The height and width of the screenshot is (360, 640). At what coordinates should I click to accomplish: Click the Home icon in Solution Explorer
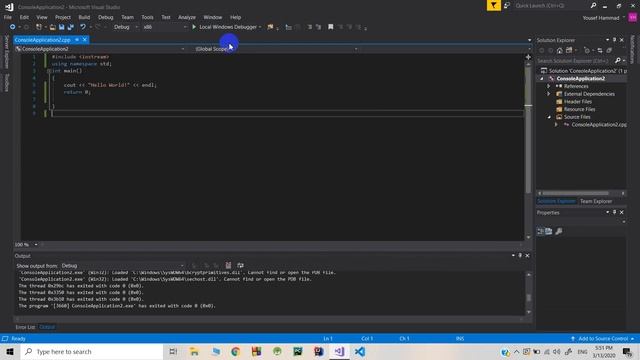(560, 50)
